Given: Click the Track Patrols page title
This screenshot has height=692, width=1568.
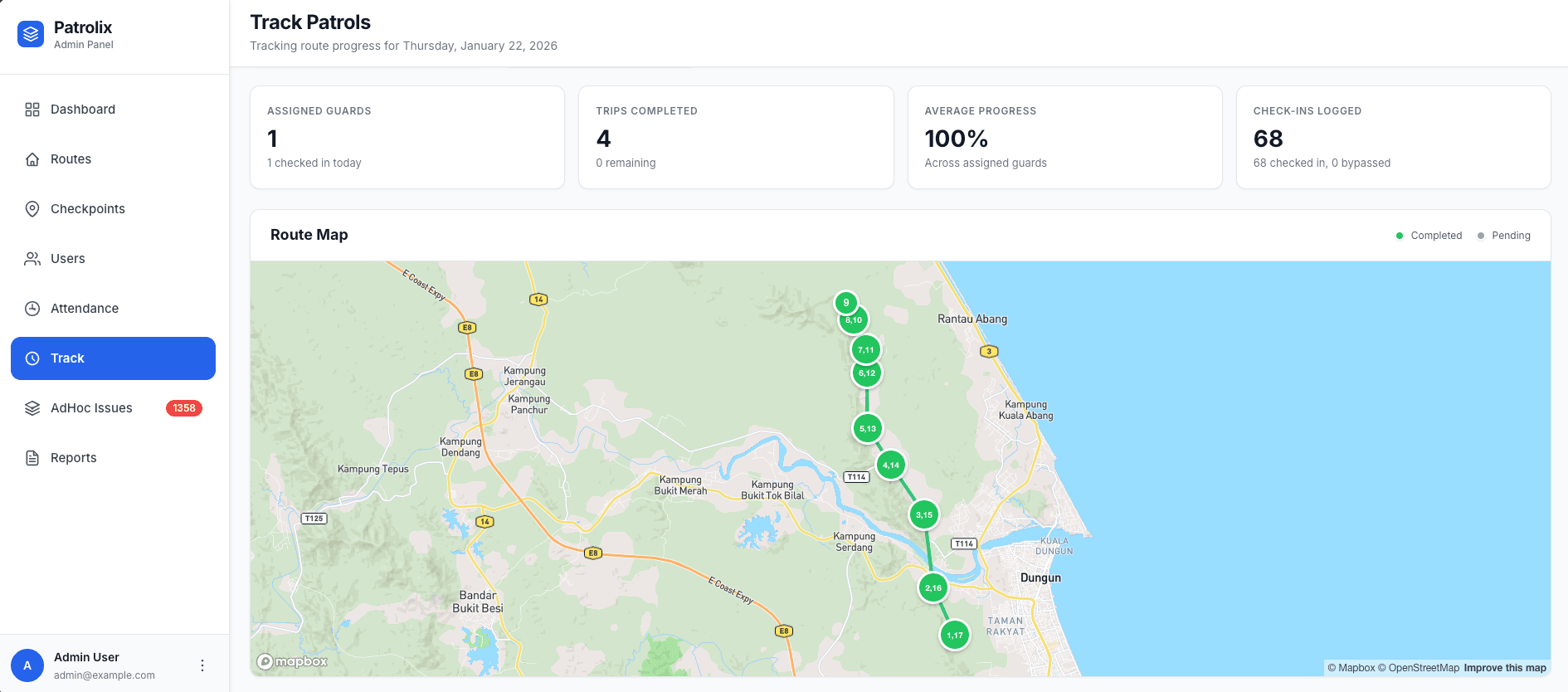Looking at the screenshot, I should click(x=310, y=22).
